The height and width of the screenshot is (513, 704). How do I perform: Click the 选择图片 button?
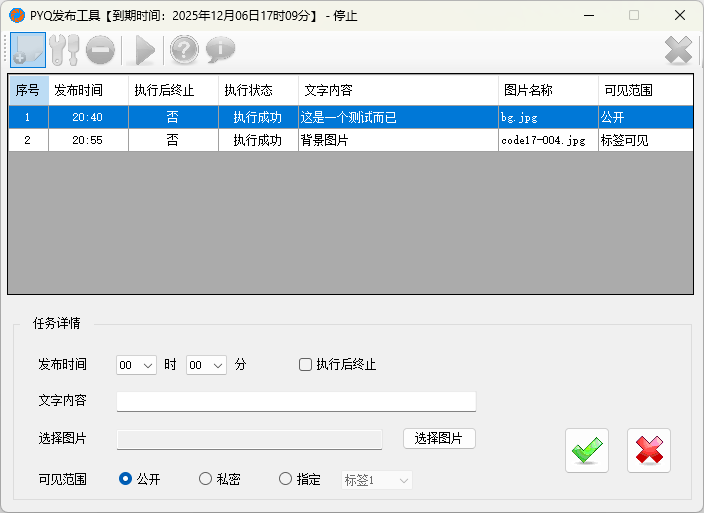439,438
